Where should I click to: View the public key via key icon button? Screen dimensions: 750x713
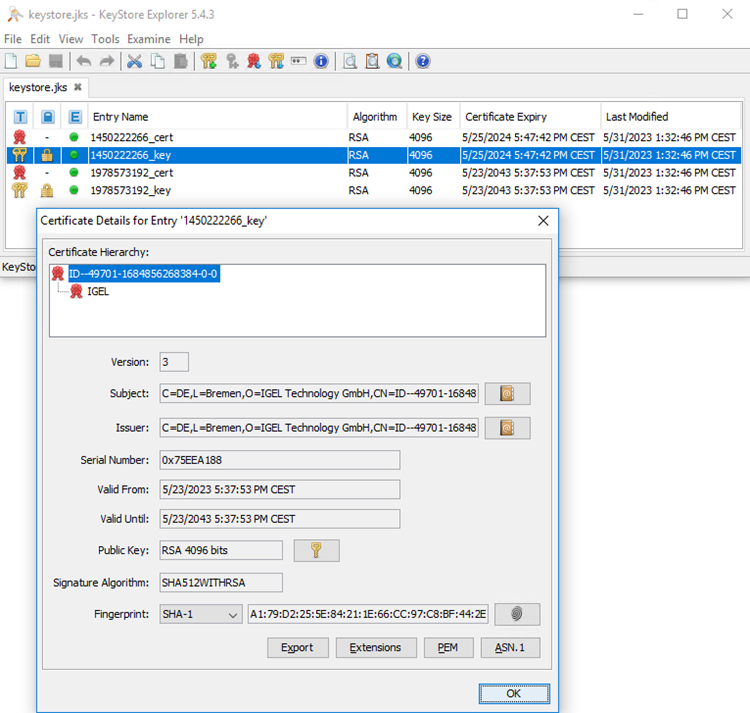tap(316, 550)
